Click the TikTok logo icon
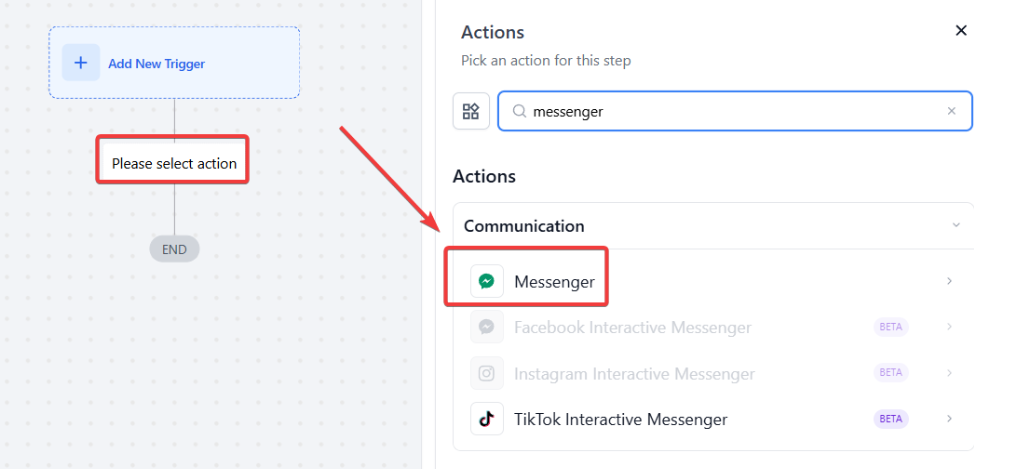 (x=486, y=419)
